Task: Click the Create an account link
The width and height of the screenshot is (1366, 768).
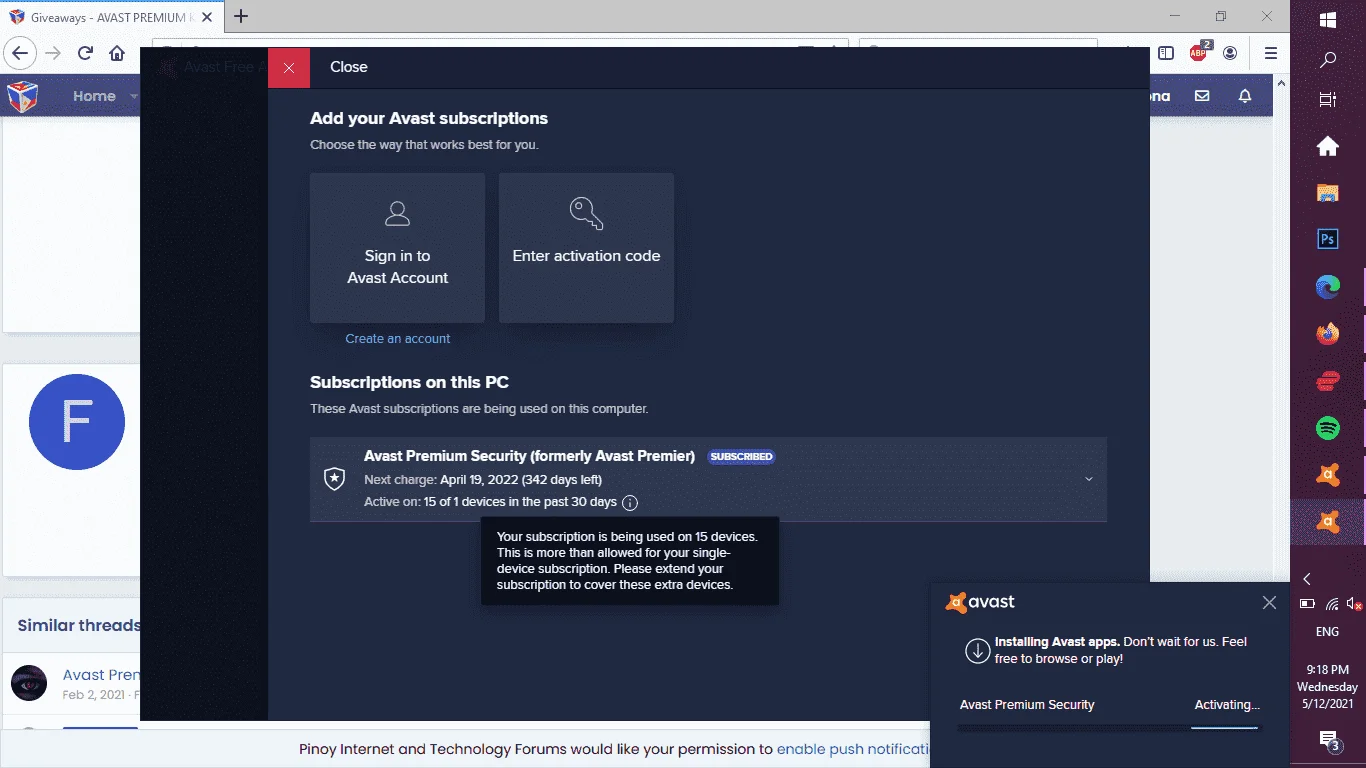Action: coord(398,339)
